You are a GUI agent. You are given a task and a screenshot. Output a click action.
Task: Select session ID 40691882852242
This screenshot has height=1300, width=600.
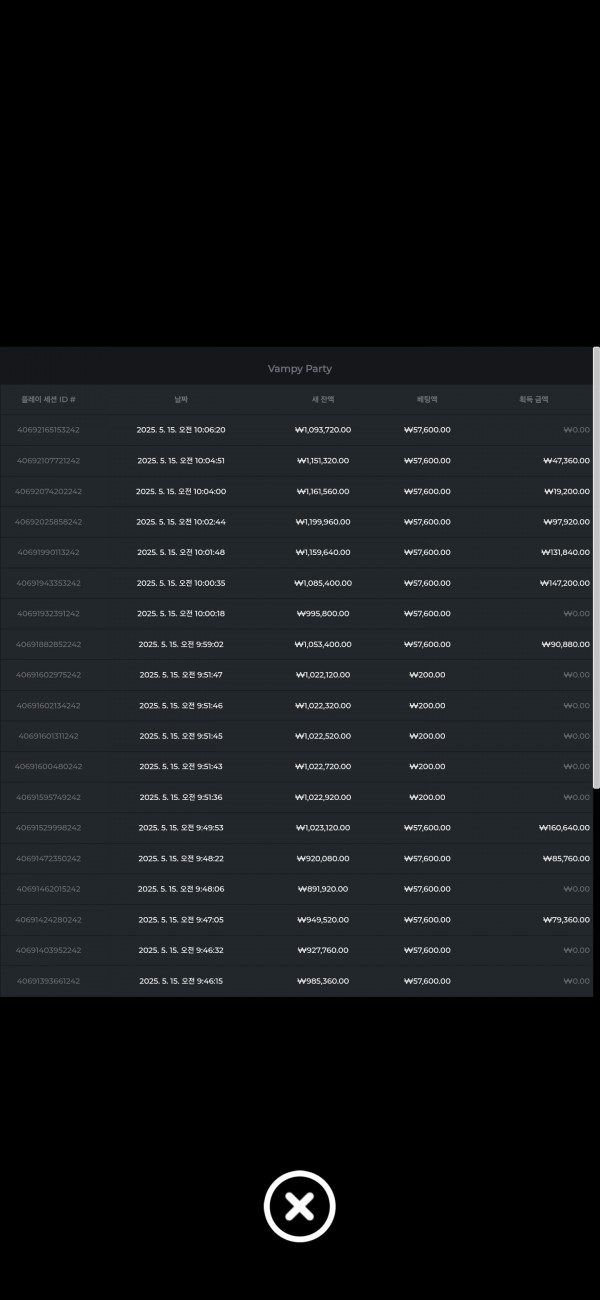(x=49, y=645)
